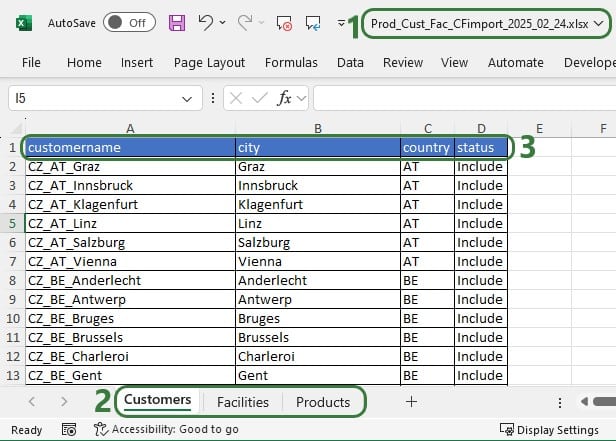
Task: Click Accessibility: Good to go status
Action: pyautogui.click(x=166, y=429)
